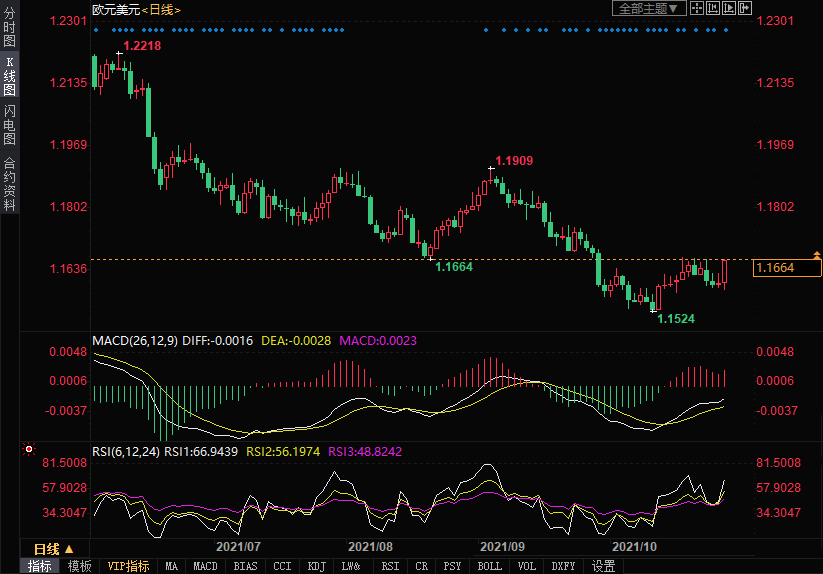Image resolution: width=823 pixels, height=574 pixels.
Task: Click the crosshair cursor icon
Action: 697,8
